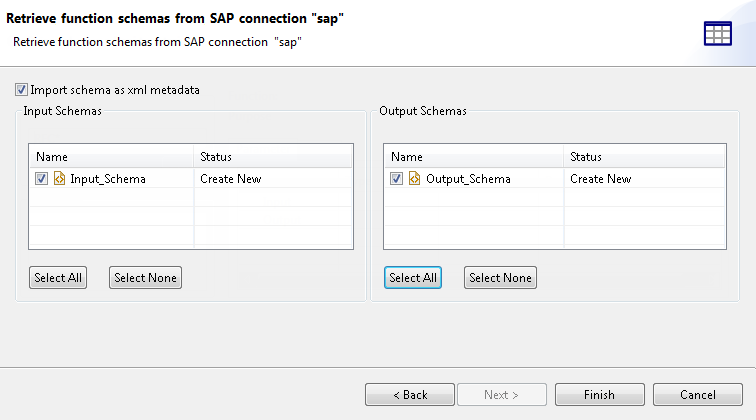
Task: Uncheck the Input_Schema checkbox
Action: coord(41,179)
